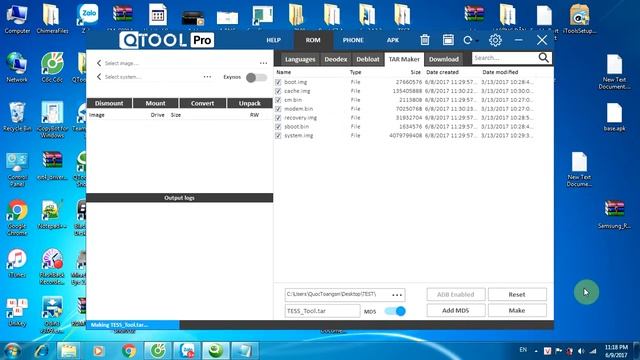Open UniKey desktop shortcut

(17, 312)
